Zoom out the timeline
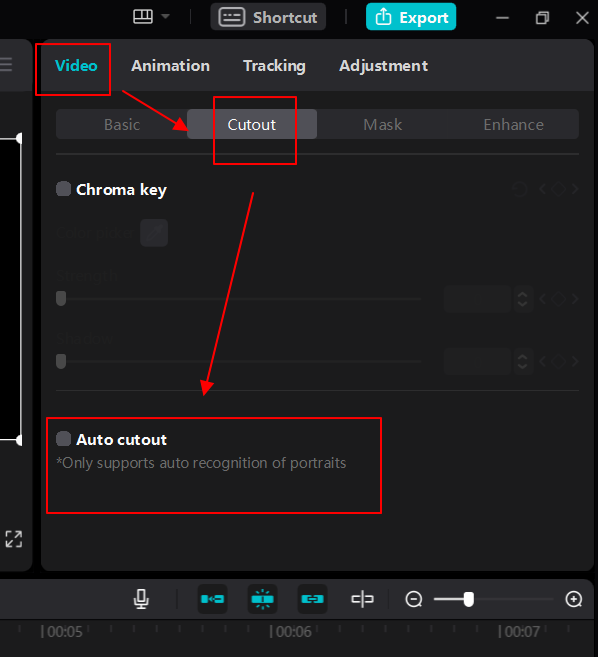The height and width of the screenshot is (657, 598). [414, 599]
